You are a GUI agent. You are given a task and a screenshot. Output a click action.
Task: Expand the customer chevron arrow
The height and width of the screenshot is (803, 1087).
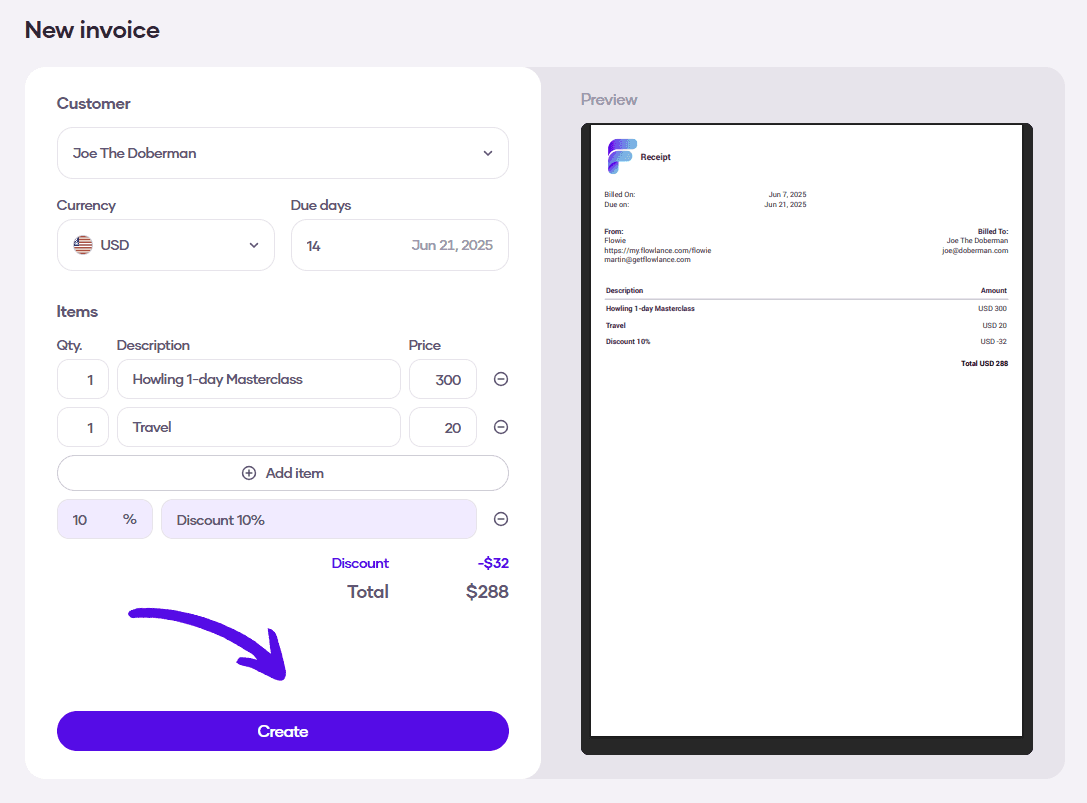pos(488,153)
